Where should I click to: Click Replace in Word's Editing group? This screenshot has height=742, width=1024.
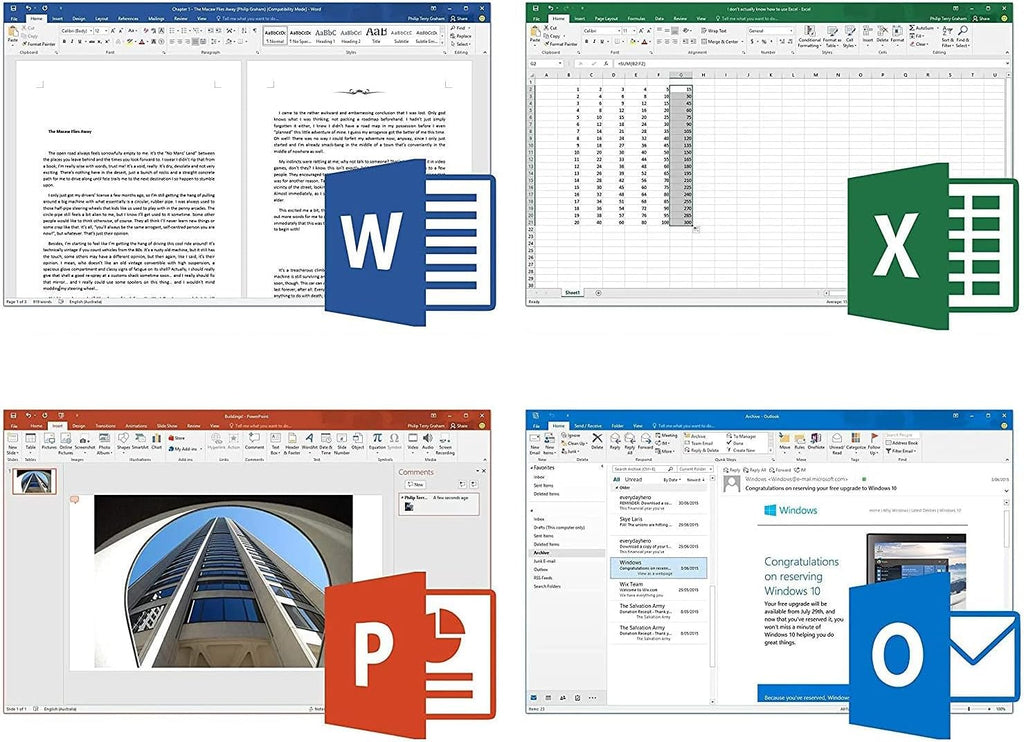[461, 36]
